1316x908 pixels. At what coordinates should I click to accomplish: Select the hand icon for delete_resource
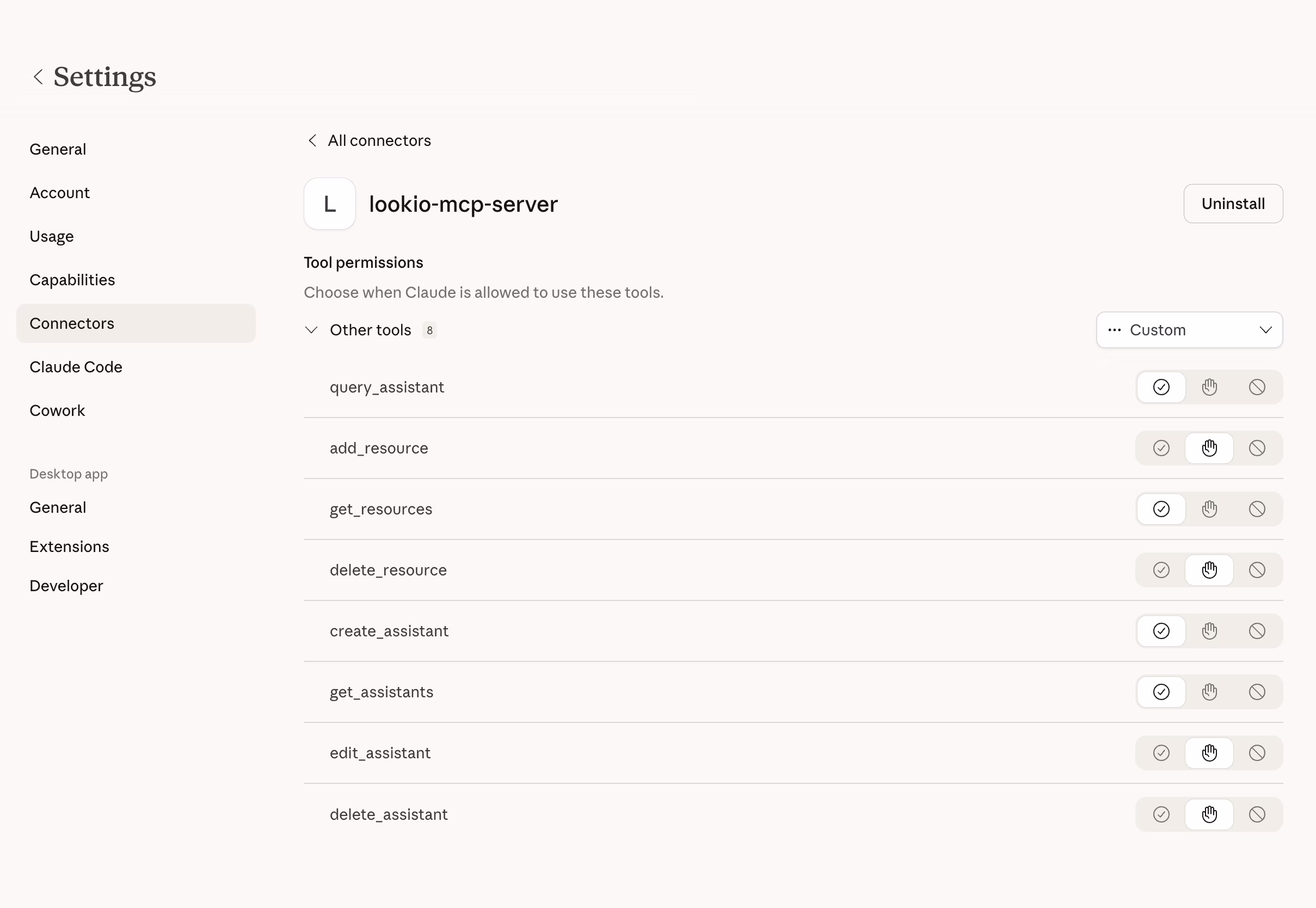point(1210,569)
